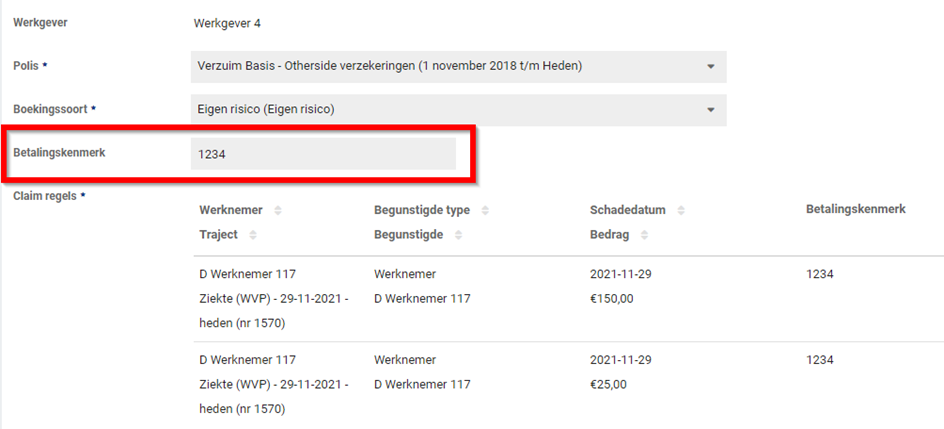Click the Werknemer column sort icon
Screen dimensions: 944x429
coord(278,210)
